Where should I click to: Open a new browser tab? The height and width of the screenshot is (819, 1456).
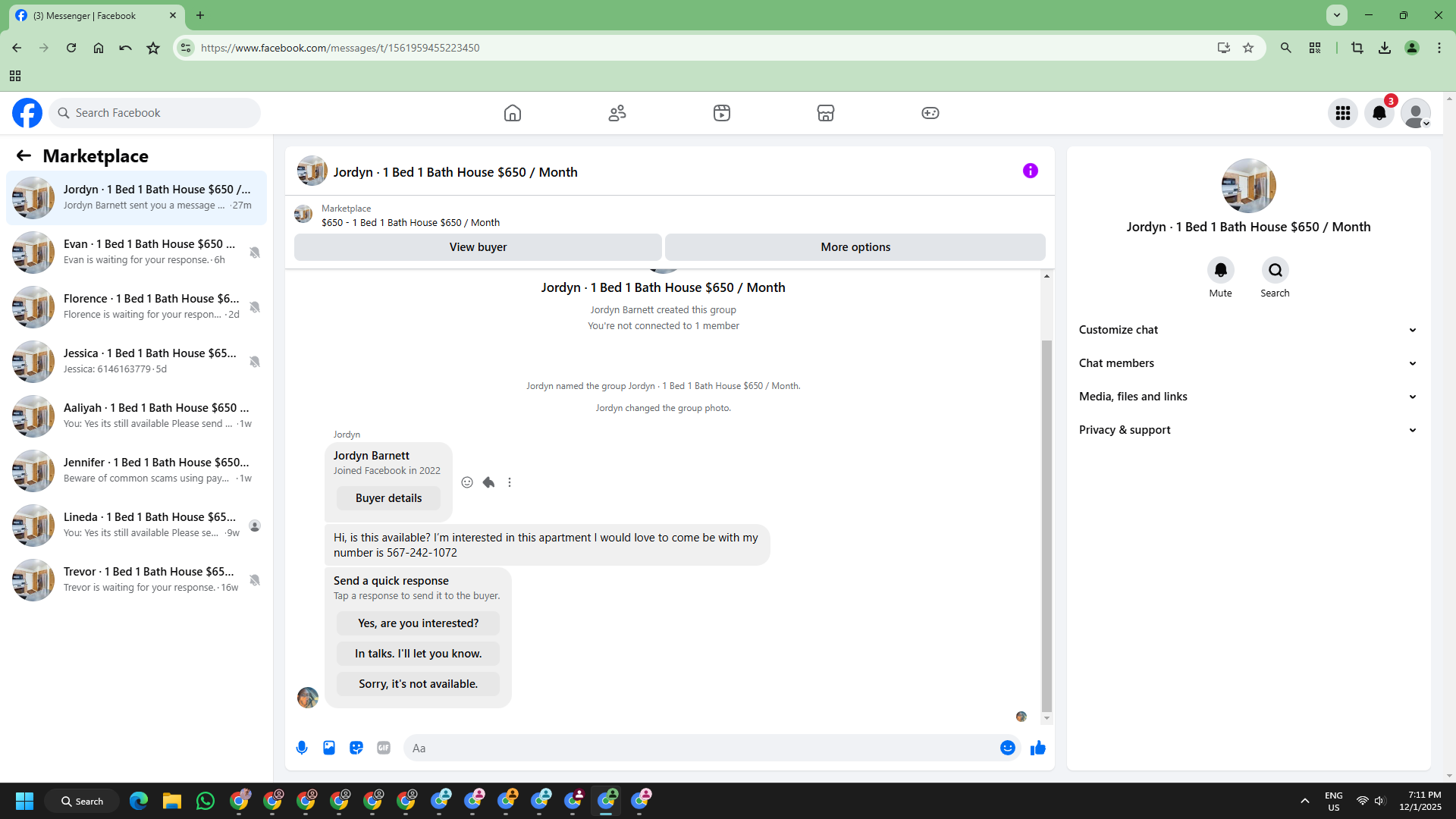coord(200,15)
